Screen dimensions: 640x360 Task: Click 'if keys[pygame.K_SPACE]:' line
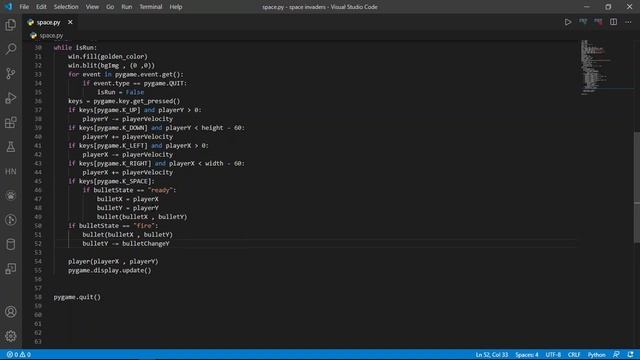[111, 181]
